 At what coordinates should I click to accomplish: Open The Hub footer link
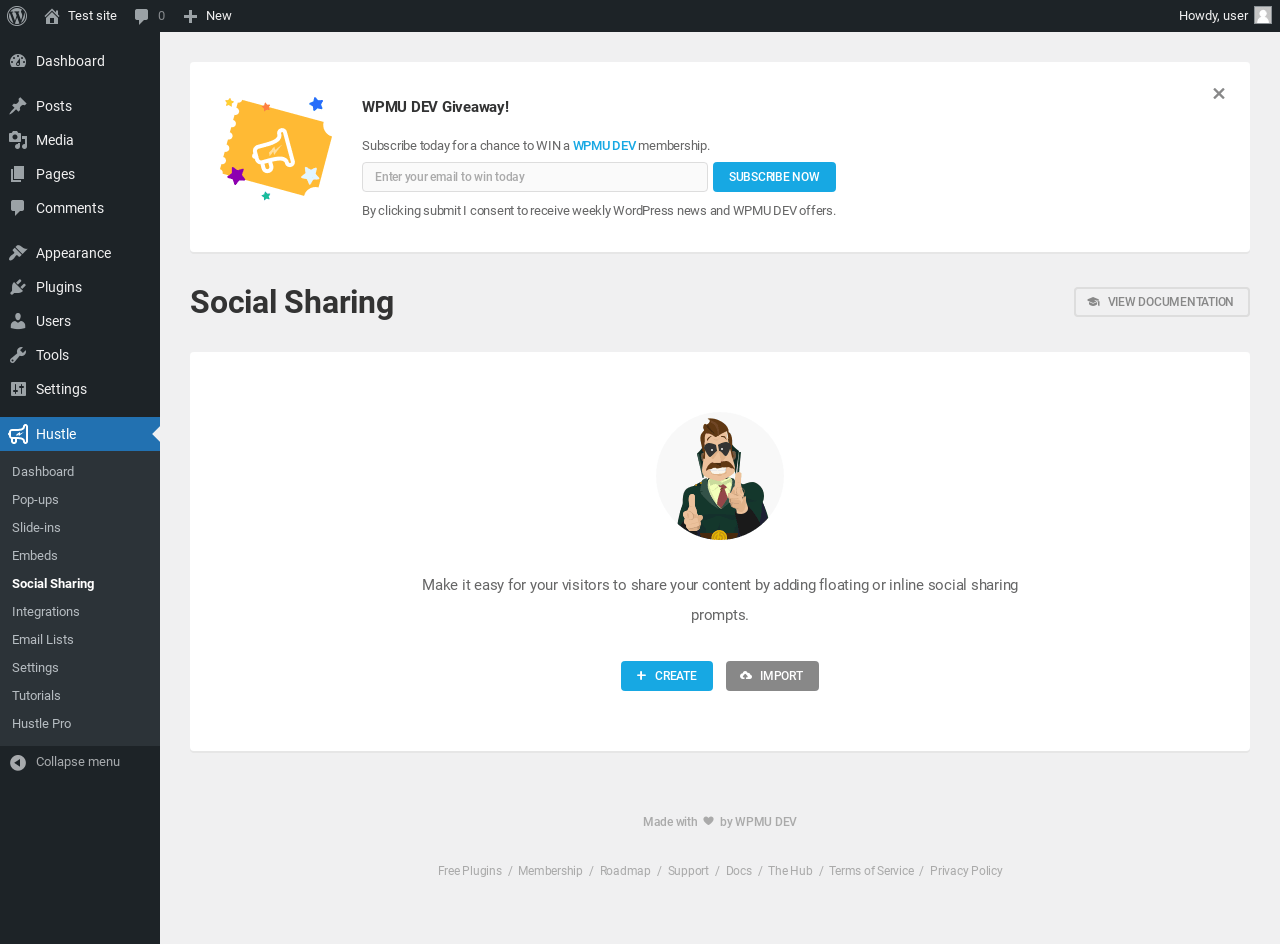click(790, 871)
